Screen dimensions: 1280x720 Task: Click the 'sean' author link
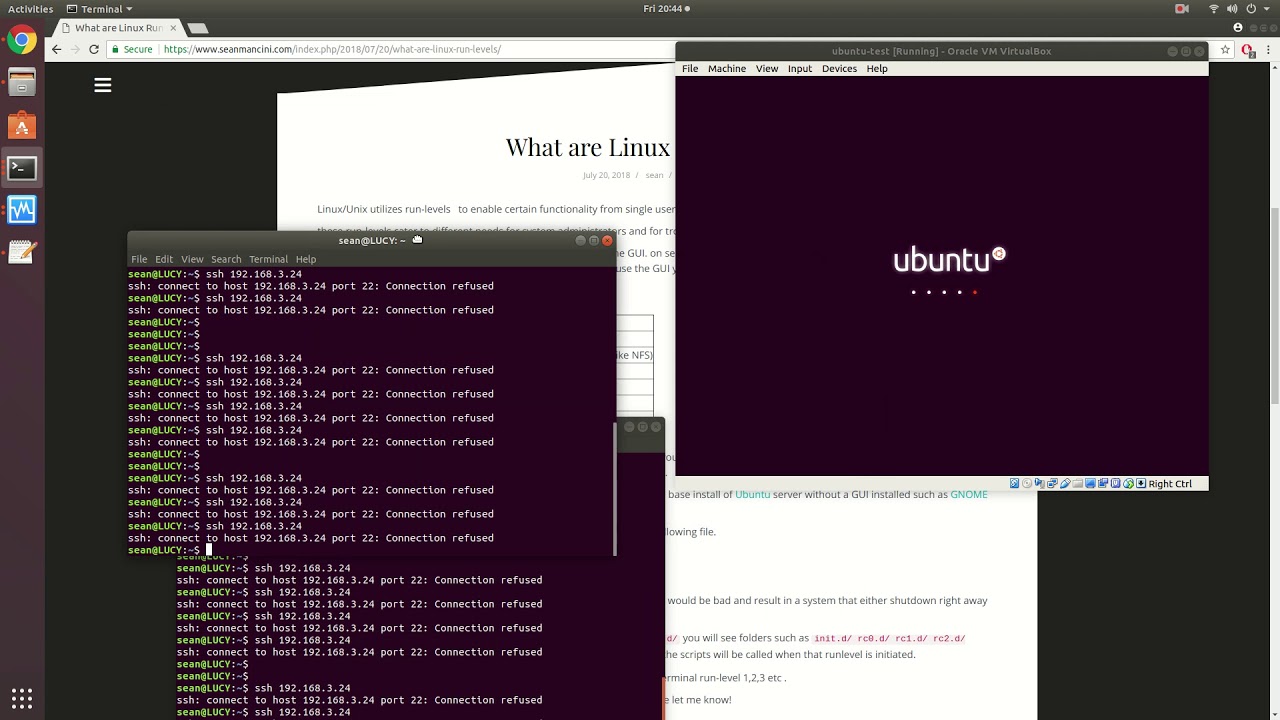[654, 175]
